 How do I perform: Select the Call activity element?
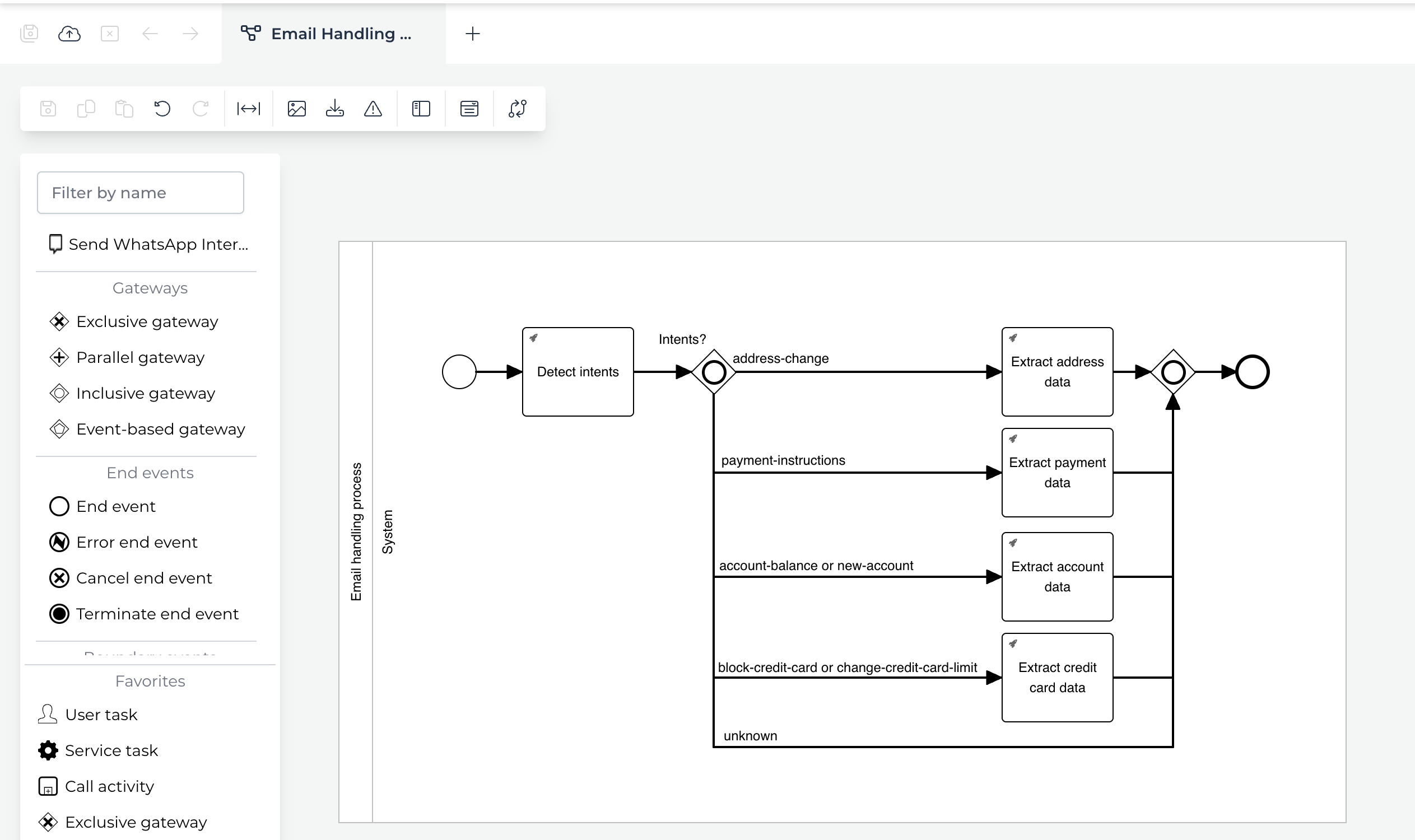coord(109,786)
